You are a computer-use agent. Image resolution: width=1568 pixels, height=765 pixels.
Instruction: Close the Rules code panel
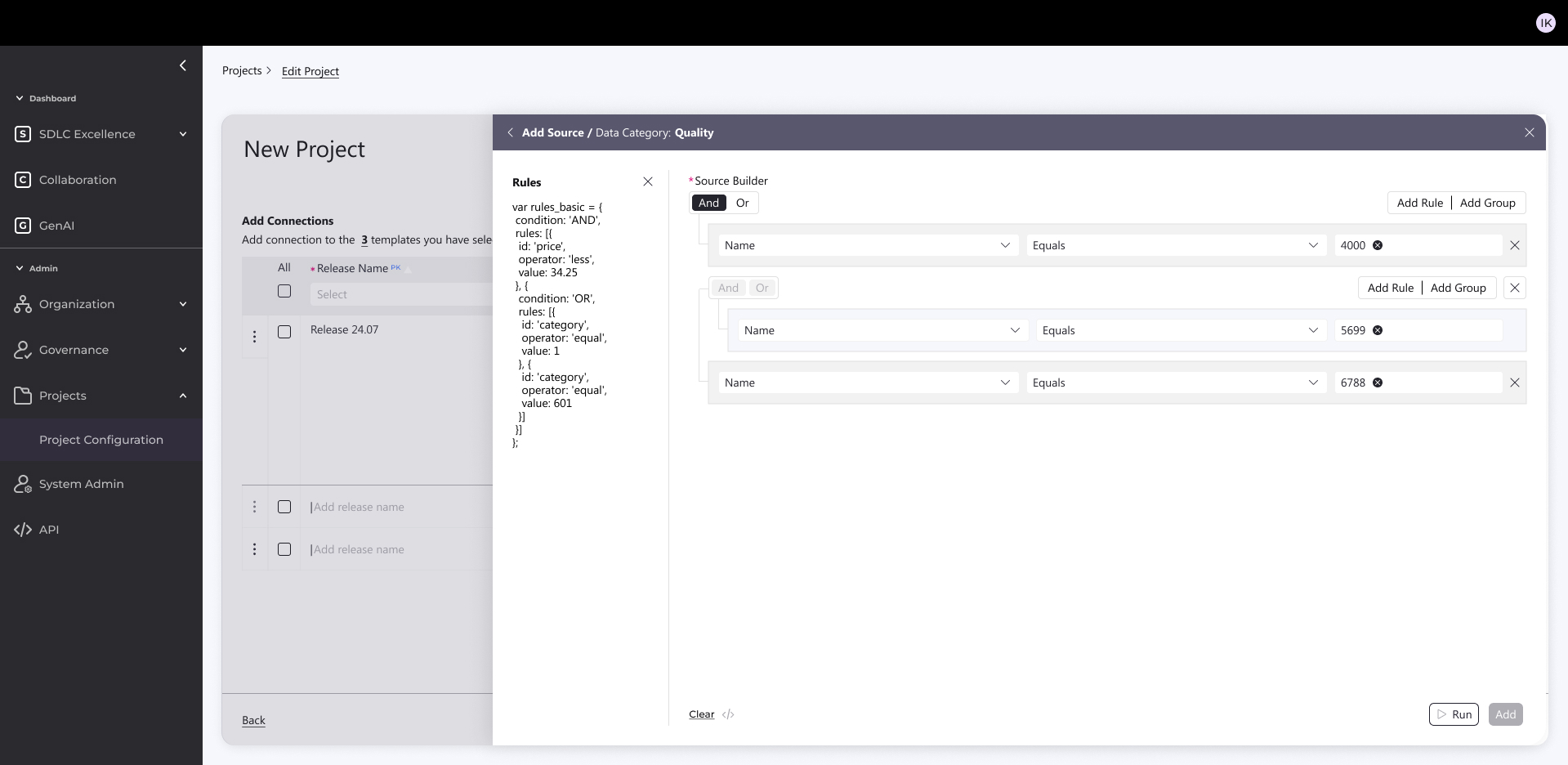(x=648, y=181)
